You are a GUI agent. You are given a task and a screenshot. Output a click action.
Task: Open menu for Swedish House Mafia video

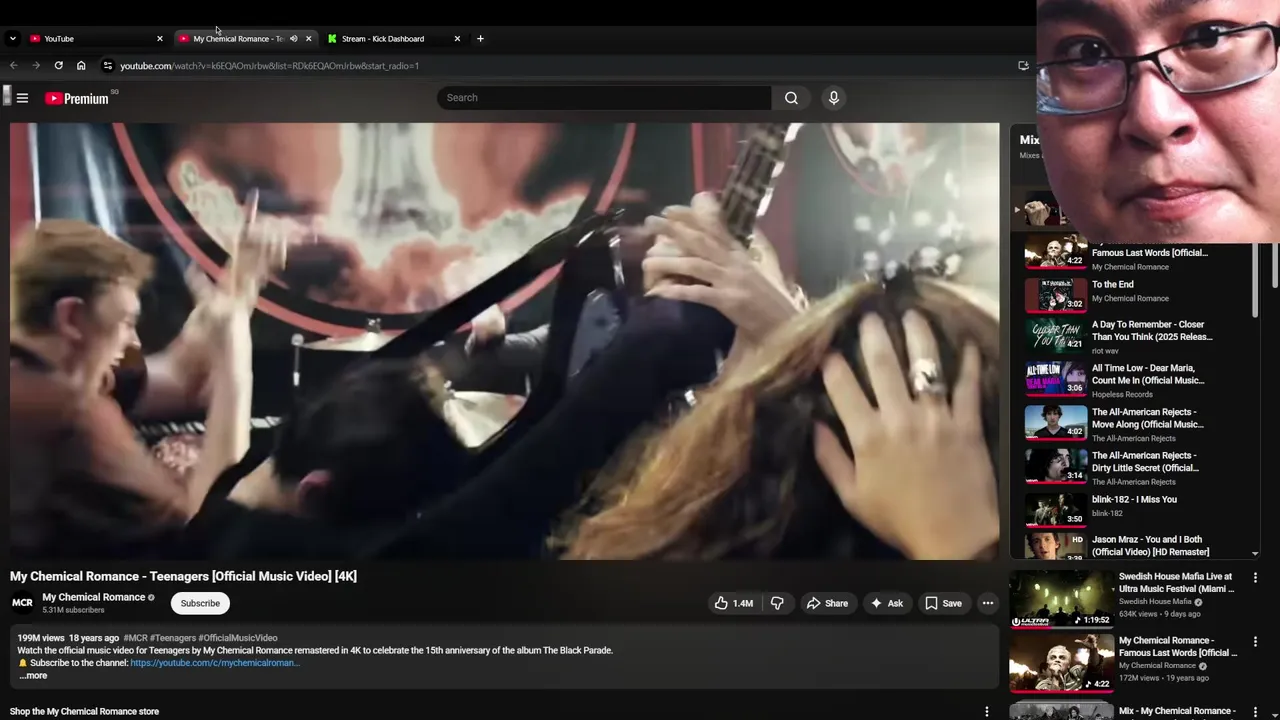pos(1255,577)
